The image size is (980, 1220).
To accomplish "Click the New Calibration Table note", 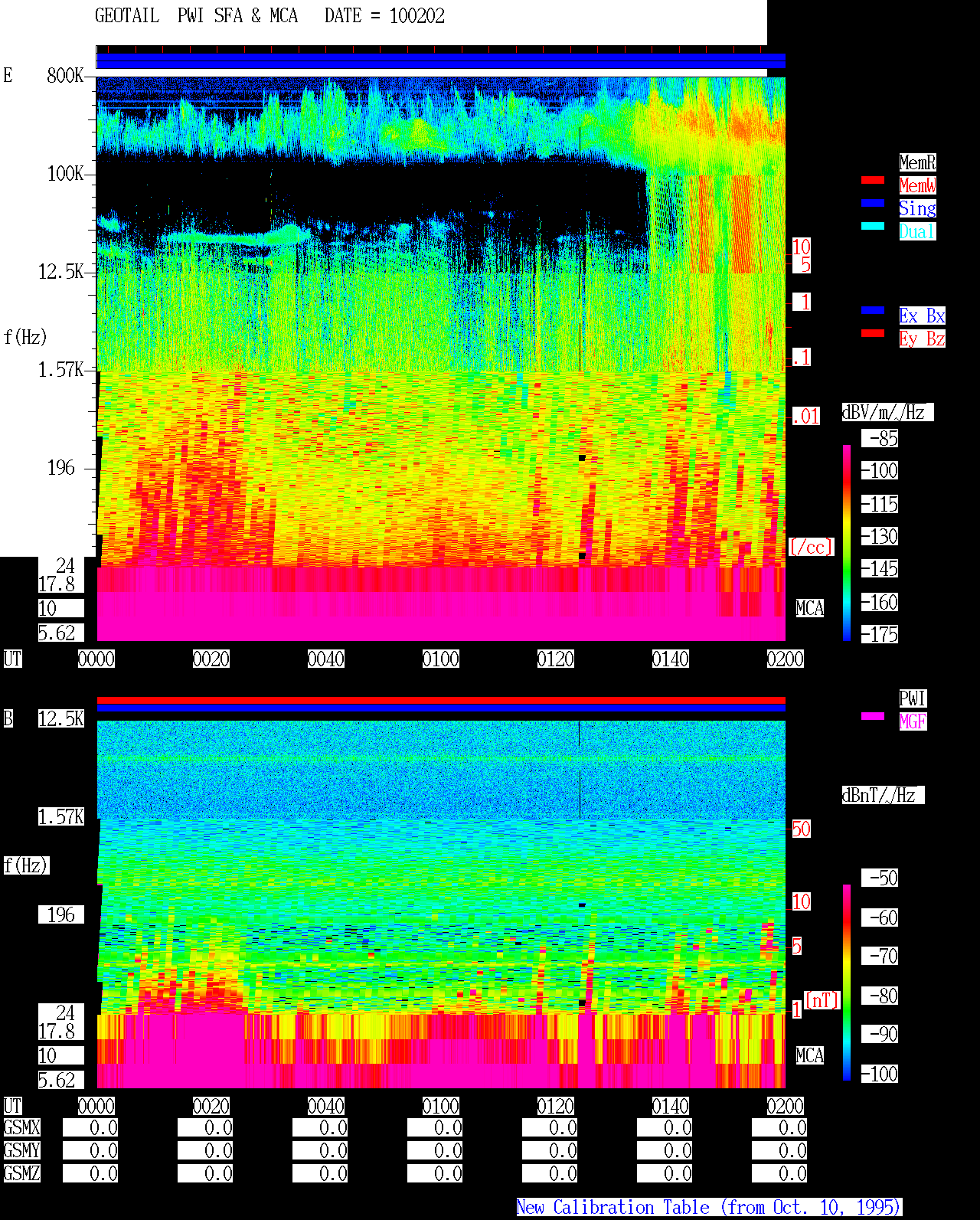I will 709,1208.
